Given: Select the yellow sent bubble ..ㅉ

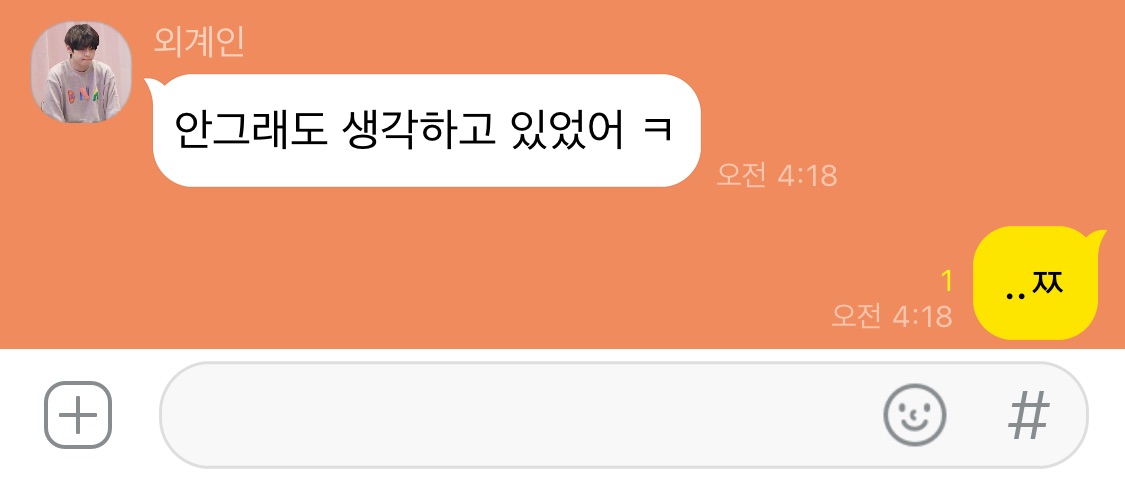Looking at the screenshot, I should pyautogui.click(x=1035, y=283).
